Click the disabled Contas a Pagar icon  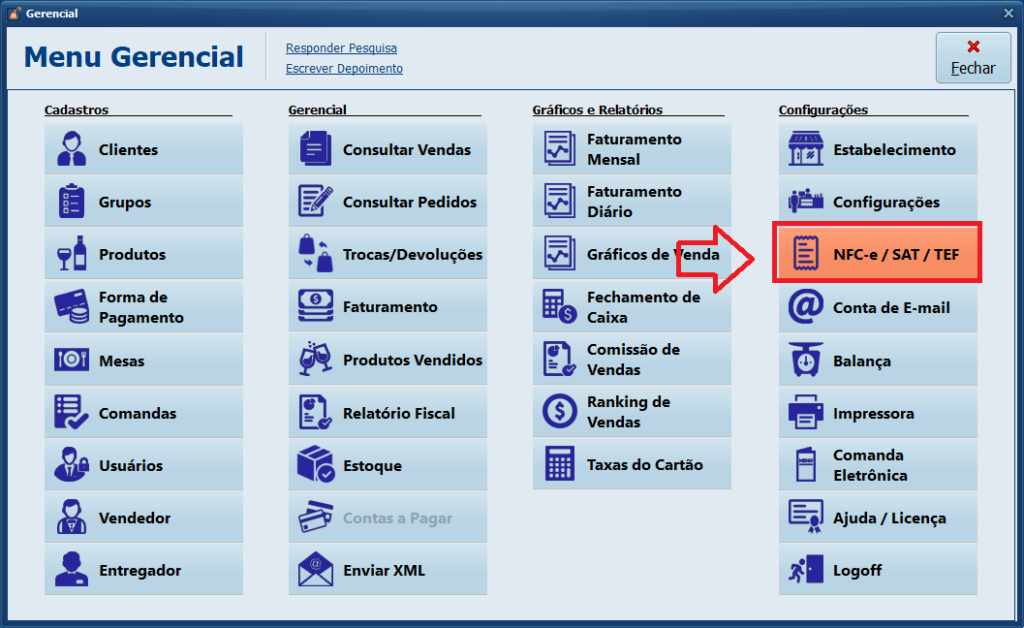315,516
